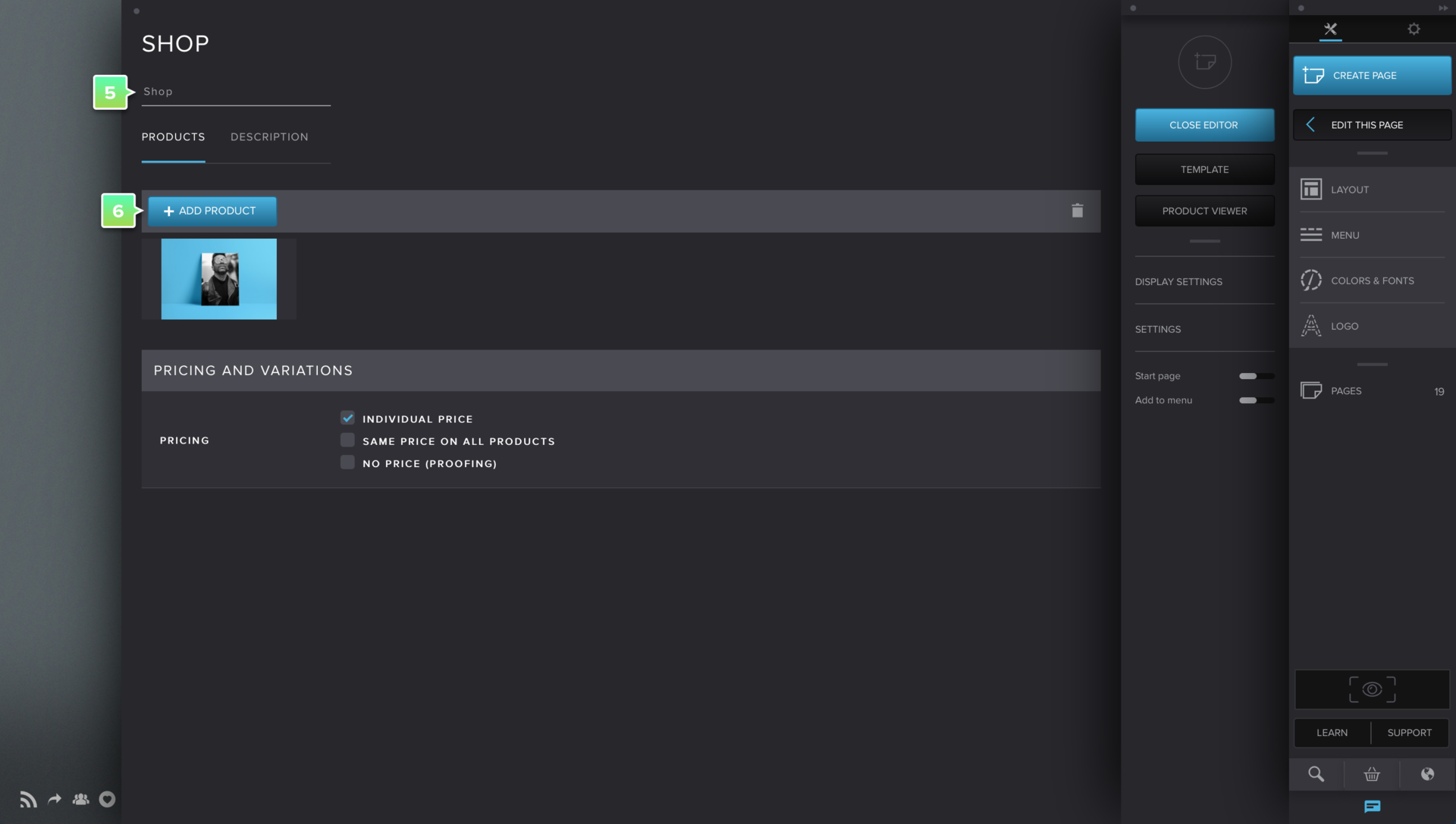Click the trash delete icon in products bar
This screenshot has height=824, width=1456.
click(1077, 211)
